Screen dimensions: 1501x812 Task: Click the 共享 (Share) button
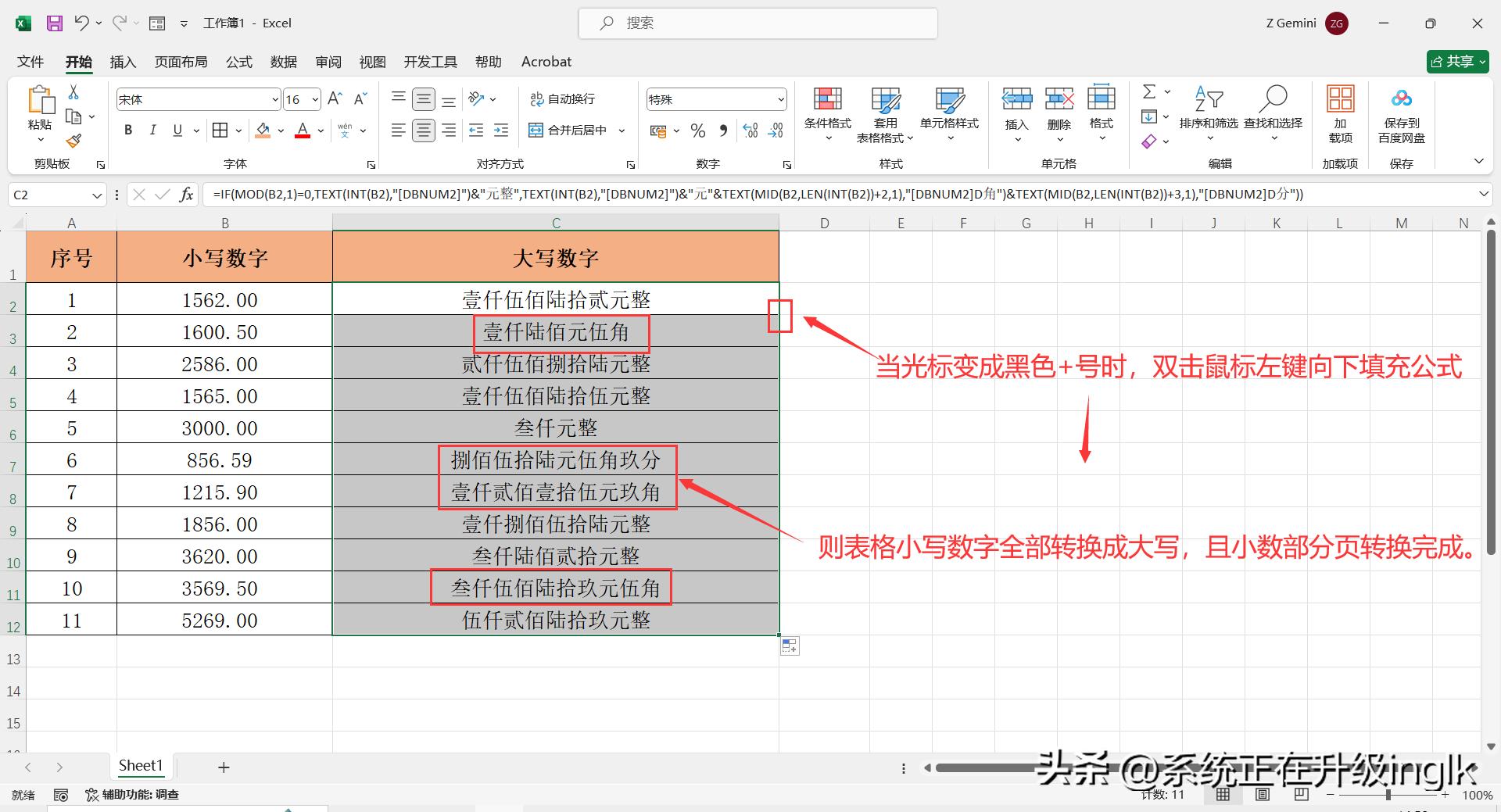(1457, 62)
